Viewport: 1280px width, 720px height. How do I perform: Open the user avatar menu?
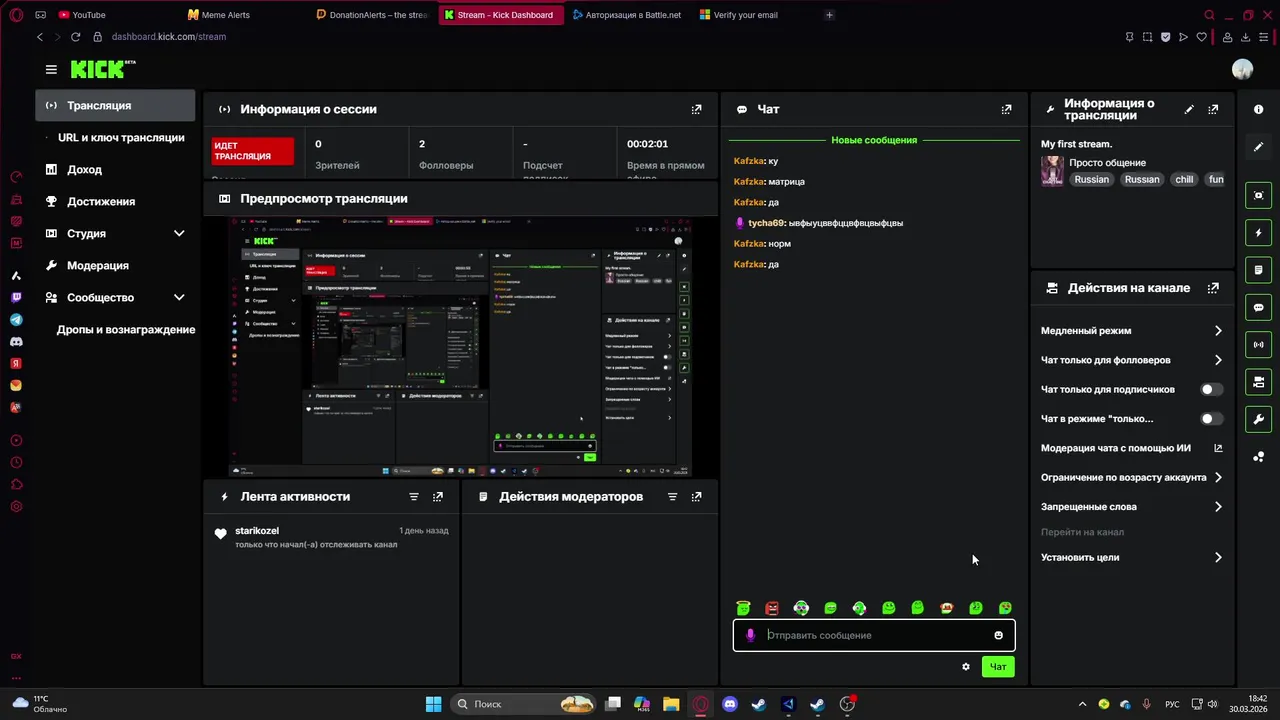click(1242, 69)
